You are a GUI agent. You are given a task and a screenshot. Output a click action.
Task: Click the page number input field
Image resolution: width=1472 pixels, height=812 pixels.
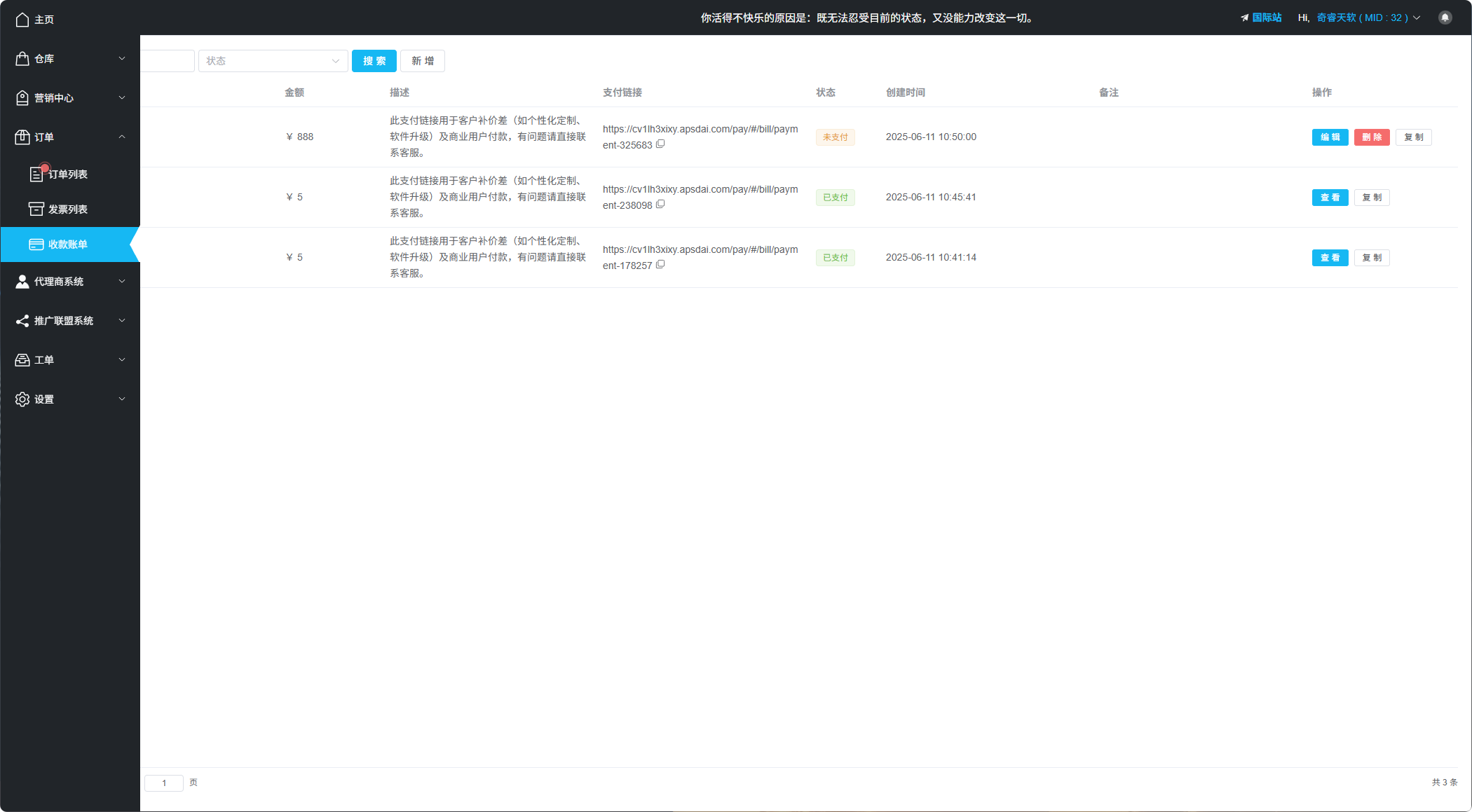tap(164, 783)
